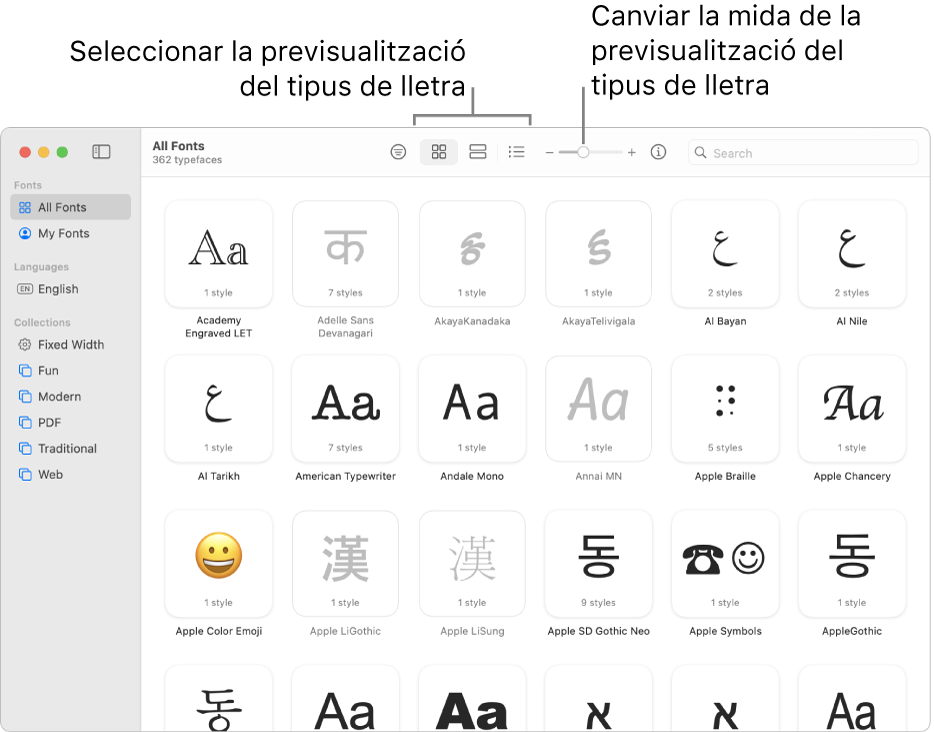Image resolution: width=934 pixels, height=732 pixels.
Task: Select the AppleGothic font card
Action: coord(852,565)
